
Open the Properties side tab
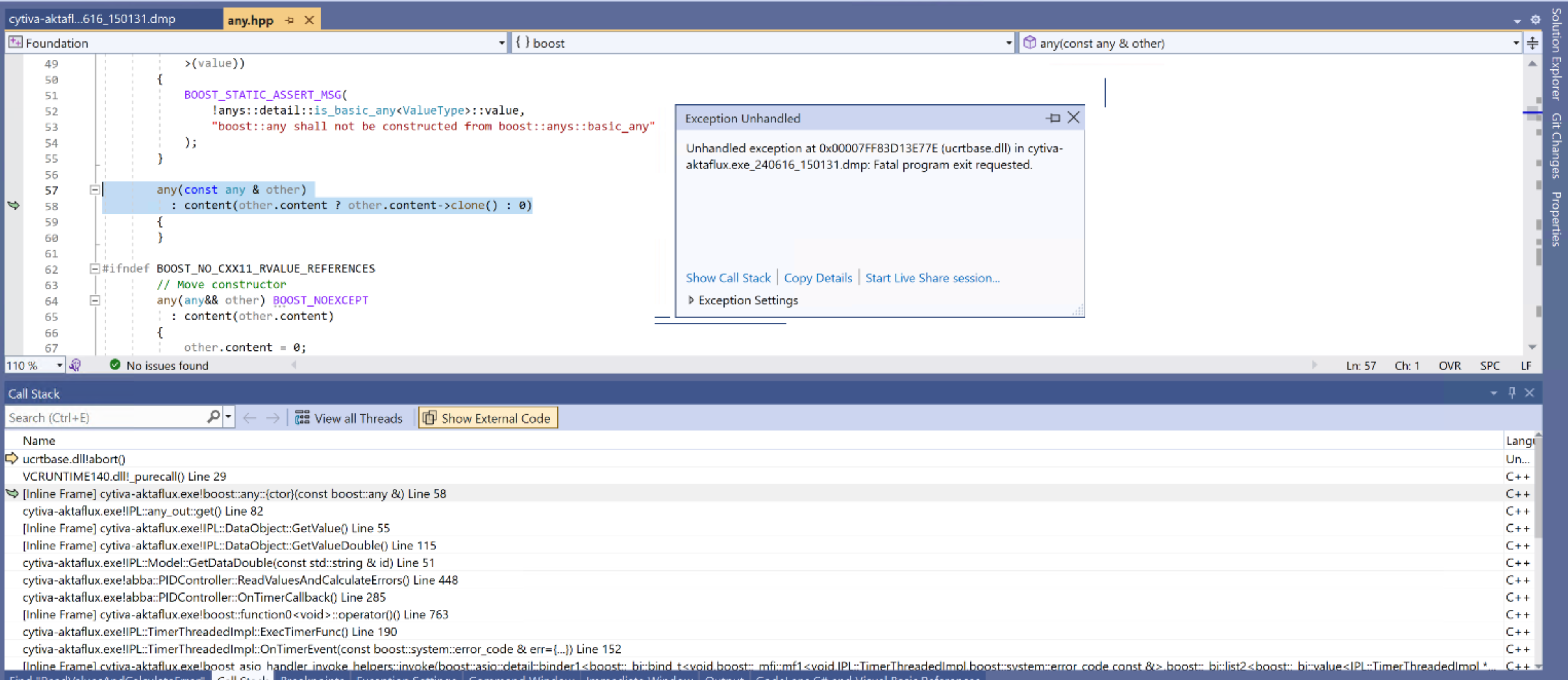coord(1556,219)
